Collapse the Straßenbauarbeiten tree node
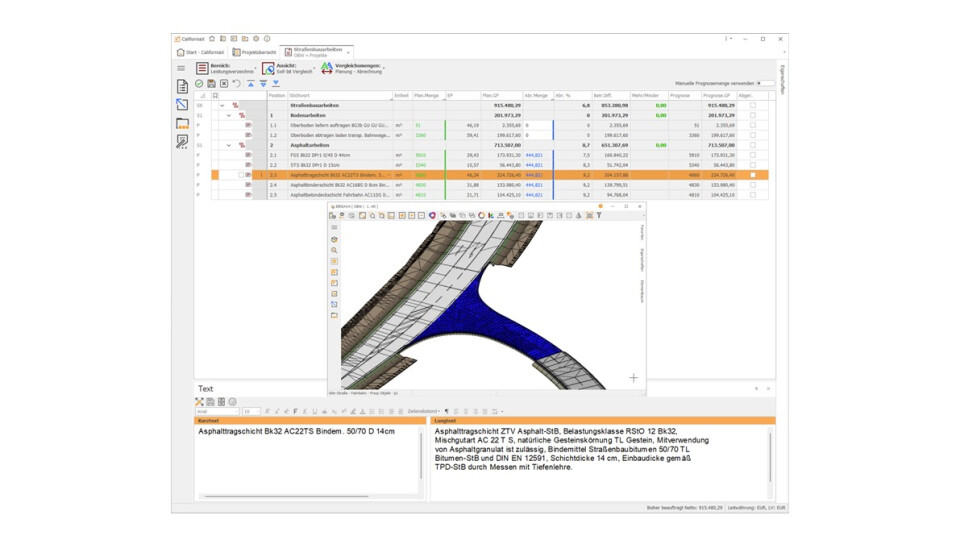The width and height of the screenshot is (960, 540). [222, 105]
